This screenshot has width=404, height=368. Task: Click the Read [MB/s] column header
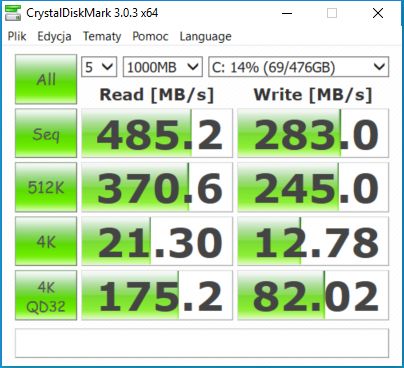click(157, 95)
